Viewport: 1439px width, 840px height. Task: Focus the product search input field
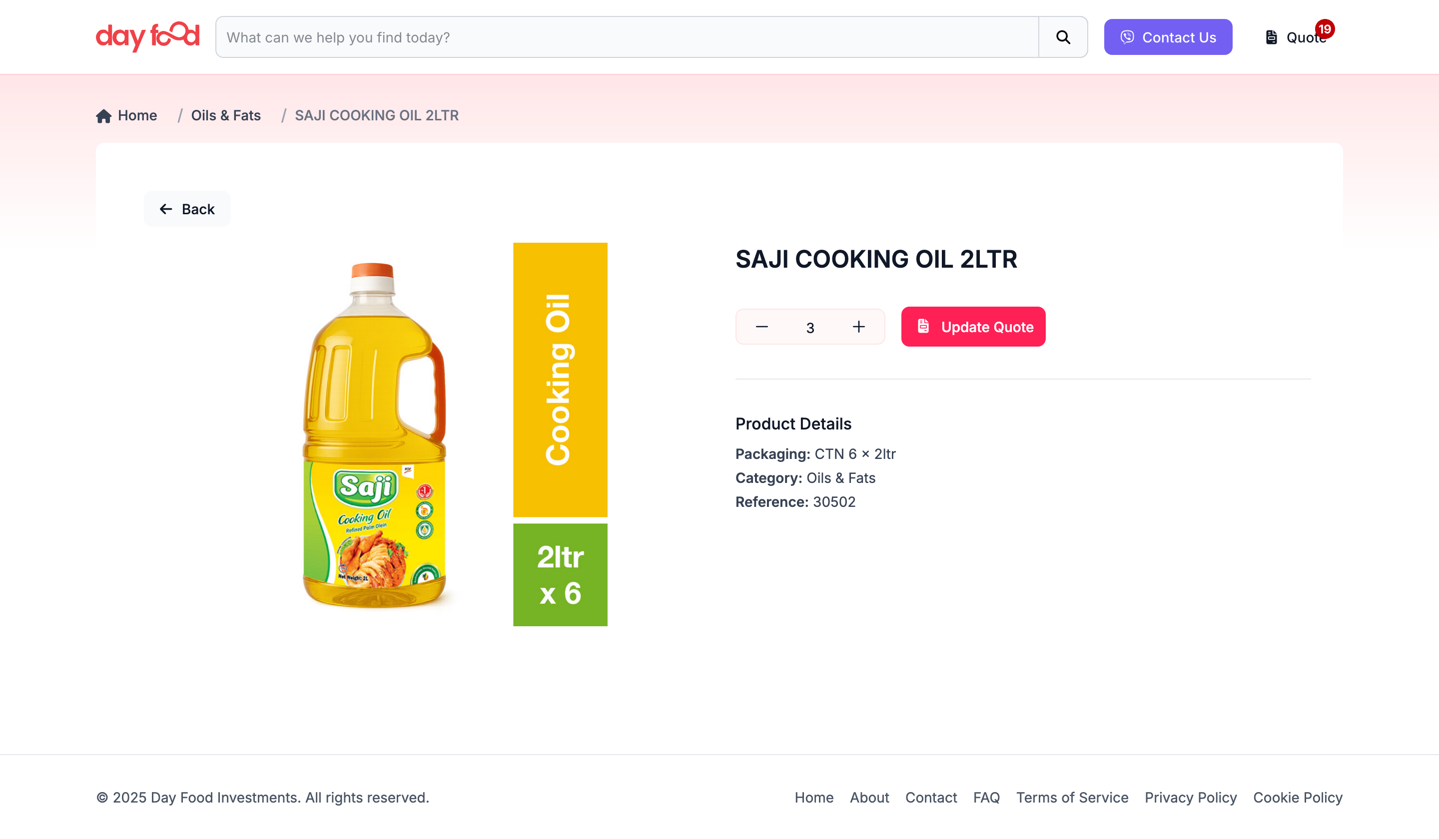click(627, 37)
